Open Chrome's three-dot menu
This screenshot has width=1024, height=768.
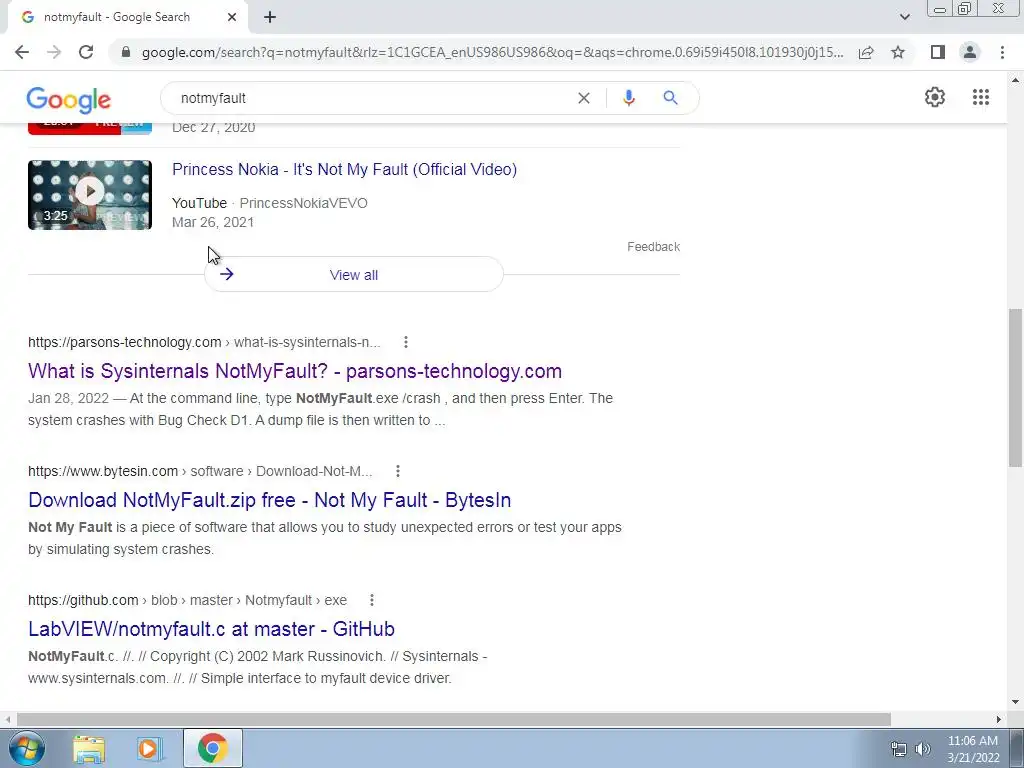(1002, 52)
